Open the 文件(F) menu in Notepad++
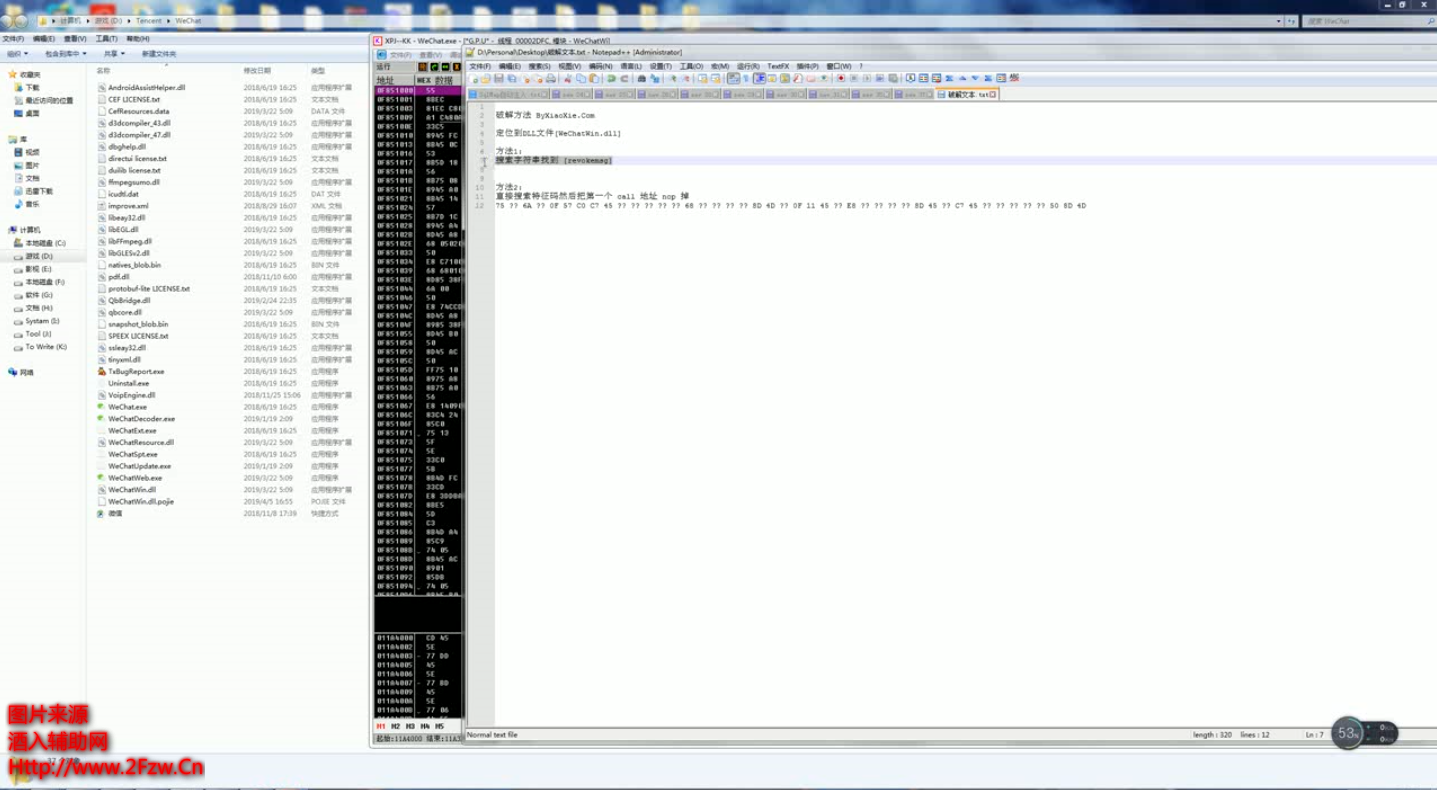Image resolution: width=1437 pixels, height=790 pixels. pyautogui.click(x=480, y=66)
